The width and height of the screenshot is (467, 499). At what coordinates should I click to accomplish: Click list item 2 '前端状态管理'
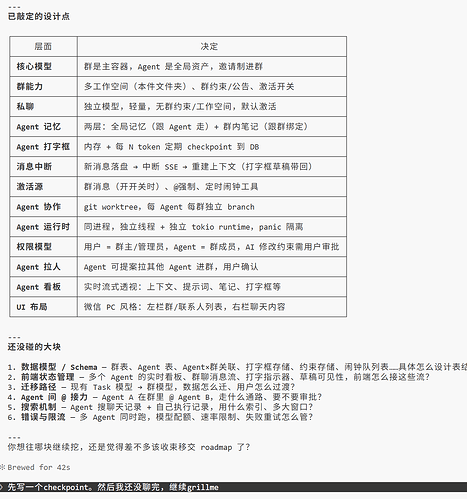219,377
